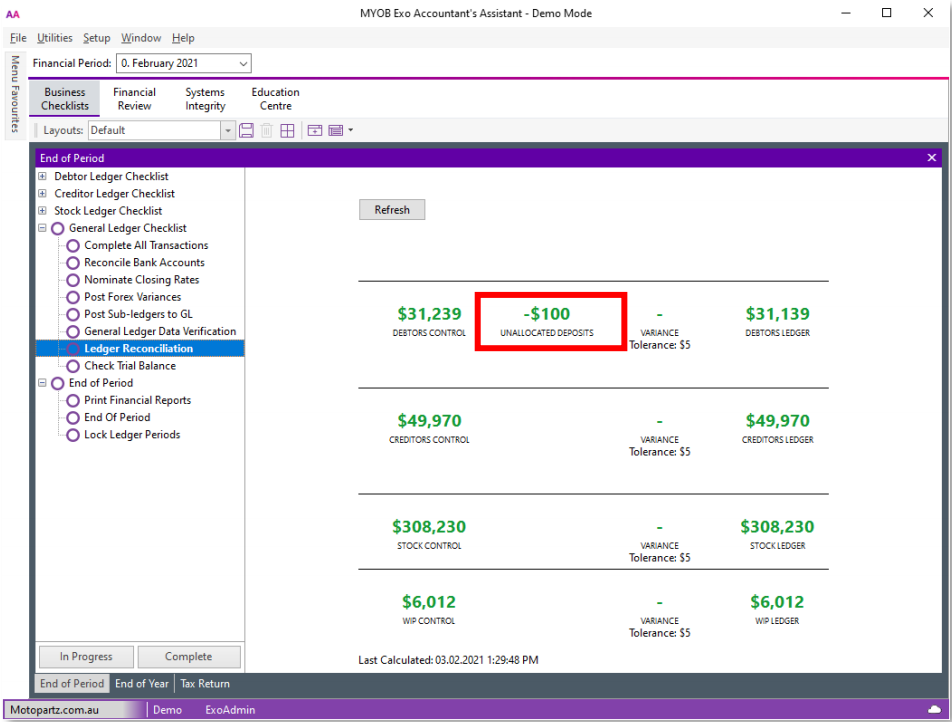Open the Help menu
The image size is (952, 722).
(183, 38)
